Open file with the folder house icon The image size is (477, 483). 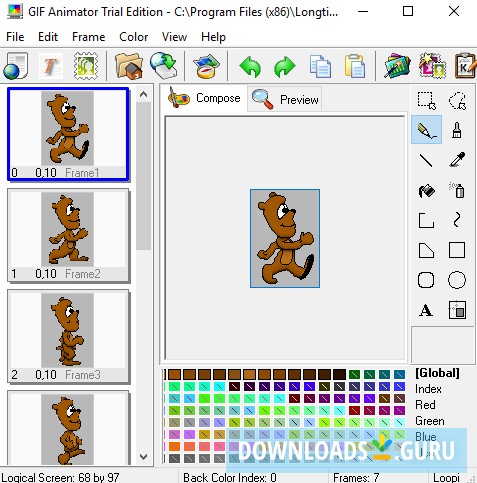[x=129, y=66]
